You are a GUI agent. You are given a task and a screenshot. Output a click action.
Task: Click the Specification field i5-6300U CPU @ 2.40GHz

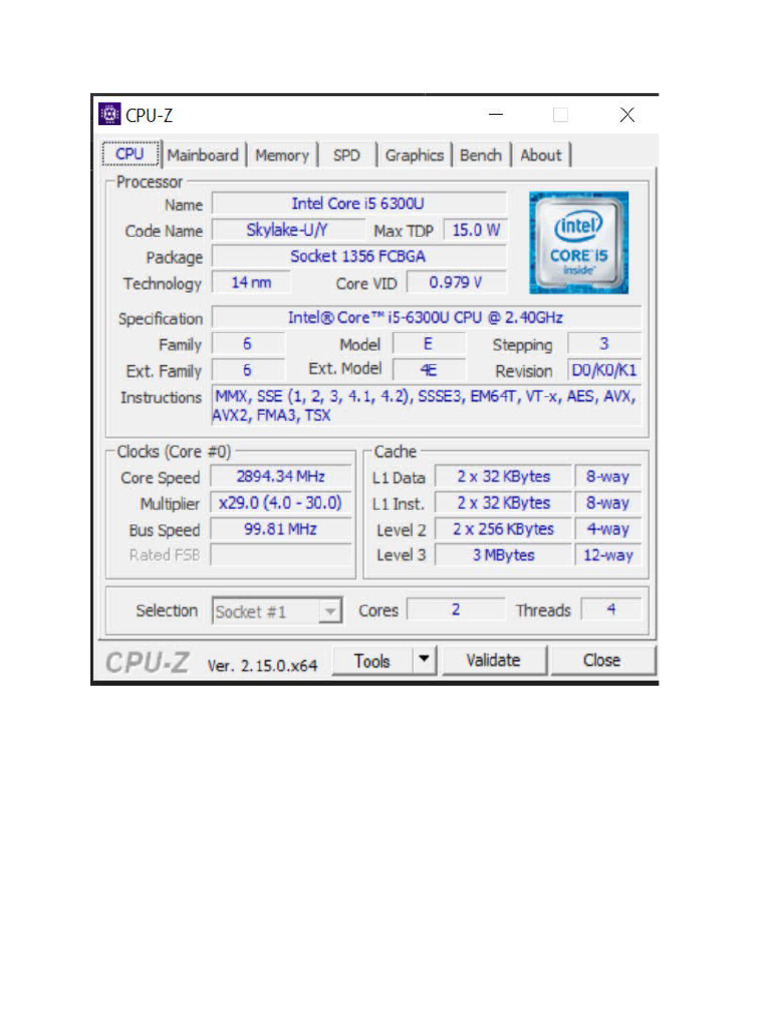[426, 317]
